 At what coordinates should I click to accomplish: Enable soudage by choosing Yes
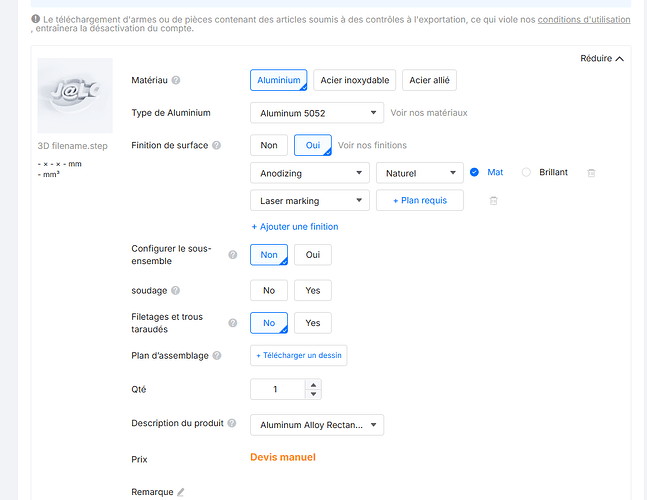tap(313, 290)
